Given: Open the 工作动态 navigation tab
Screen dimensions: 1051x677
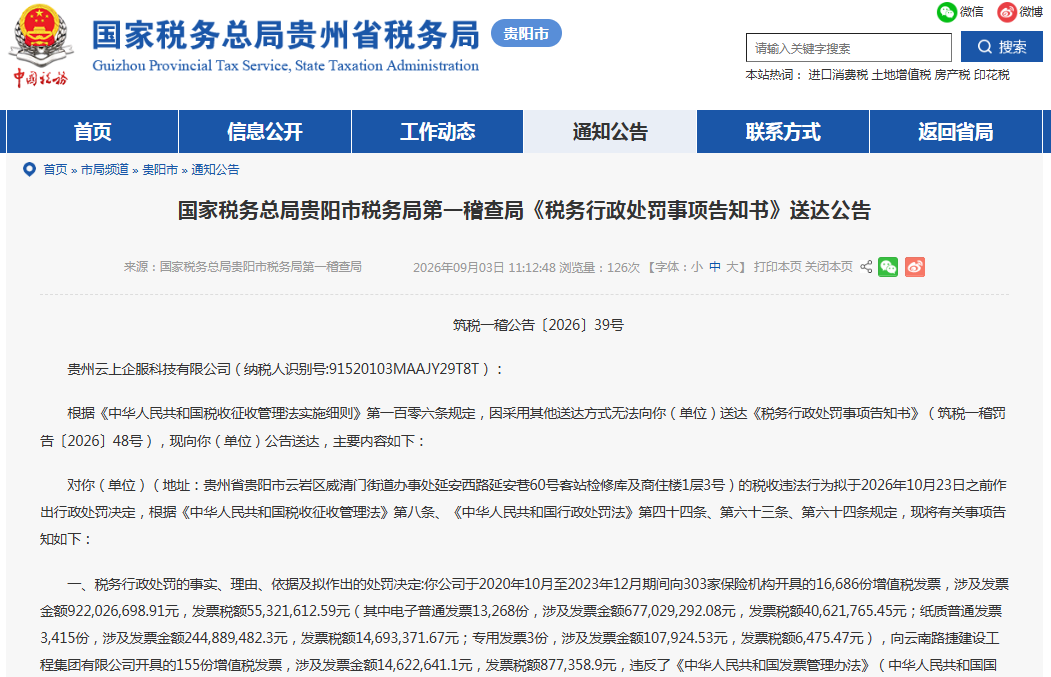Looking at the screenshot, I should [x=437, y=131].
